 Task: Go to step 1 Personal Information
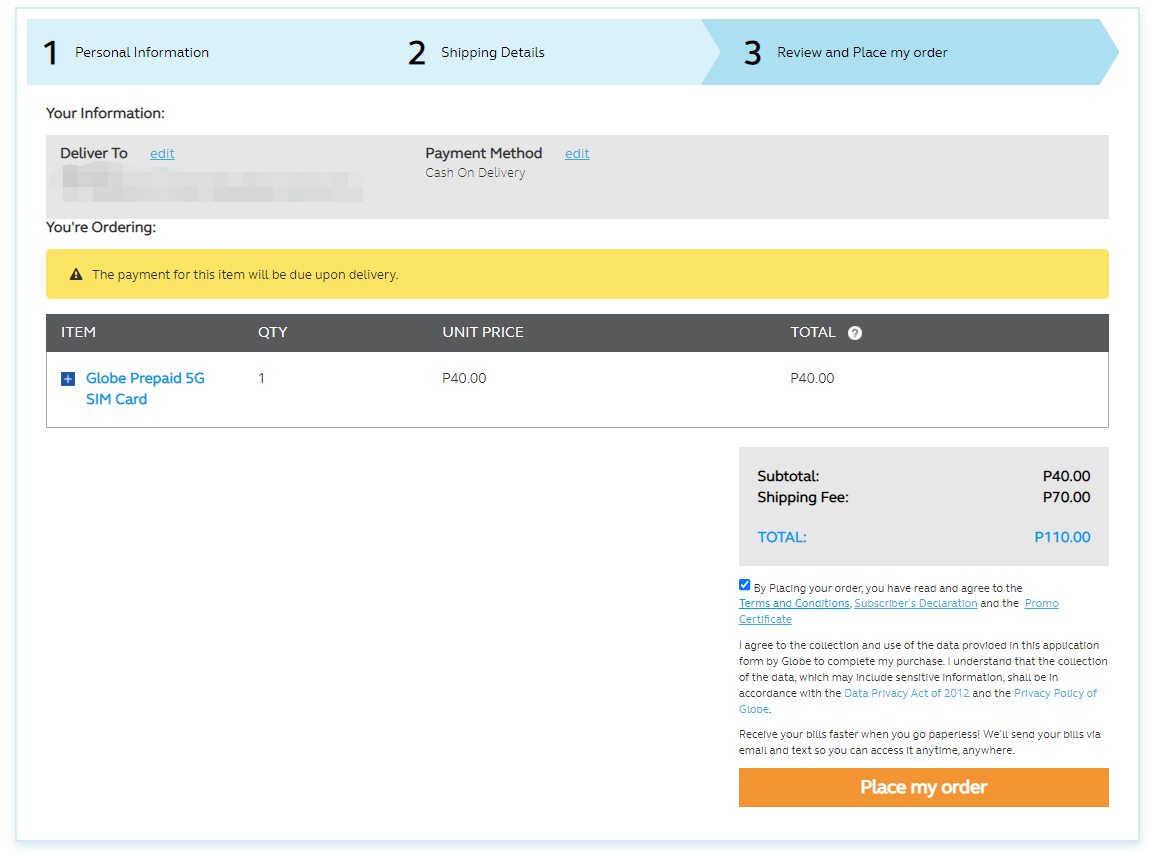126,52
